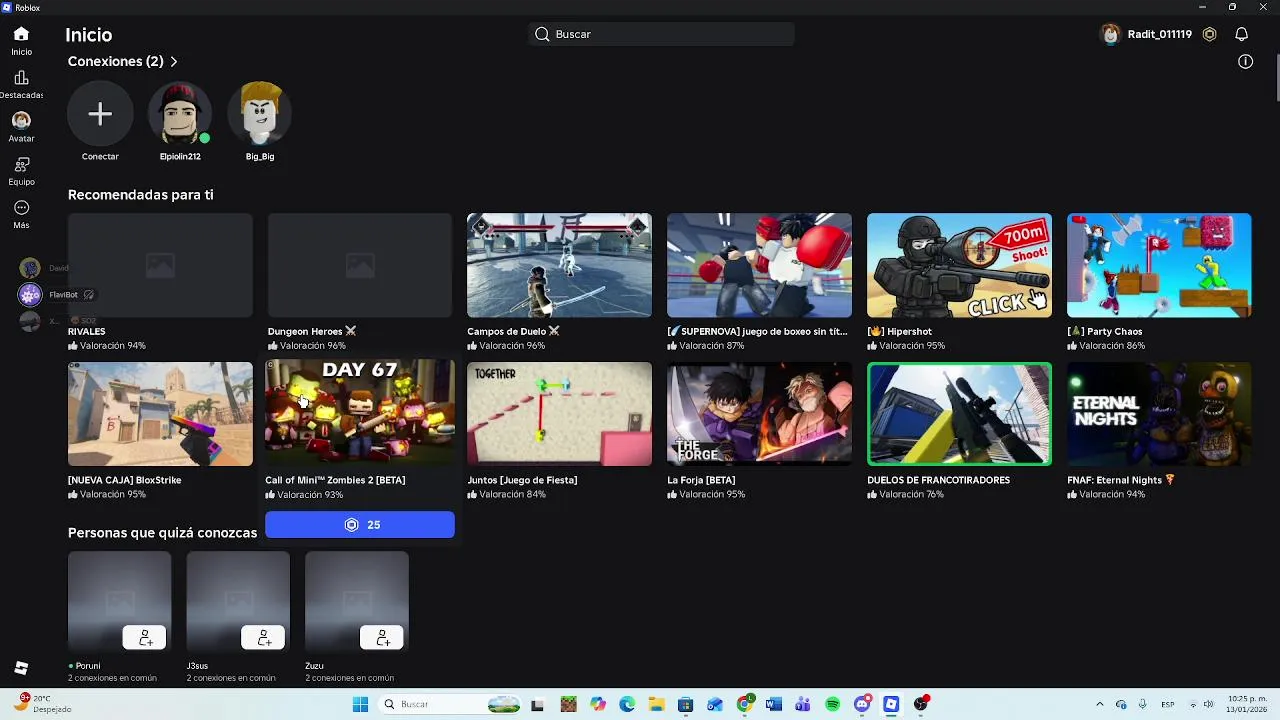Open Discord from the taskbar
This screenshot has height=720, width=1280.
[x=862, y=704]
